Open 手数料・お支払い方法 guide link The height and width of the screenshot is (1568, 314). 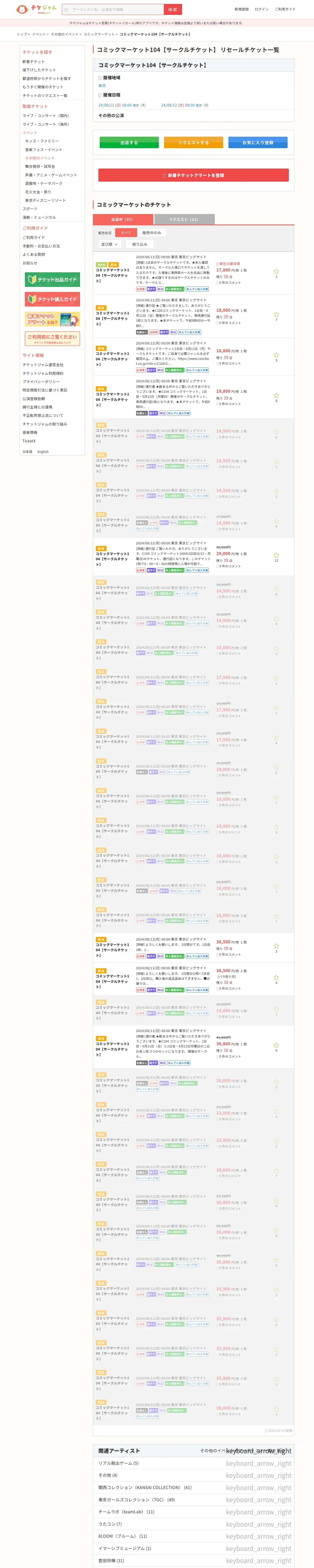[41, 246]
